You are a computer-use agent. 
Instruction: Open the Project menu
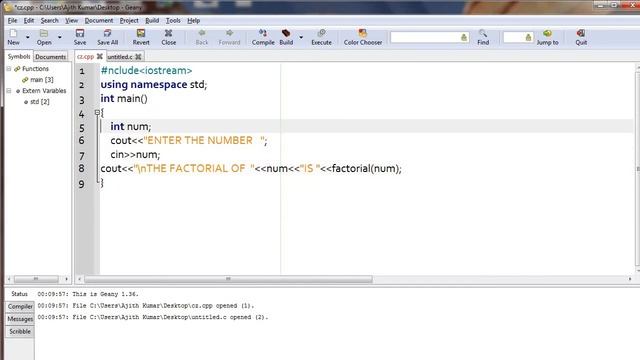point(129,20)
